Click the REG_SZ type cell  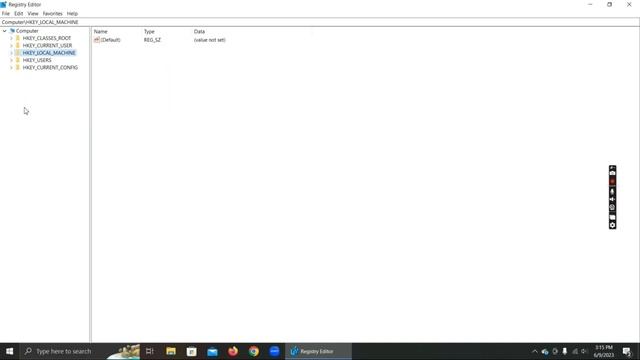pyautogui.click(x=152, y=40)
